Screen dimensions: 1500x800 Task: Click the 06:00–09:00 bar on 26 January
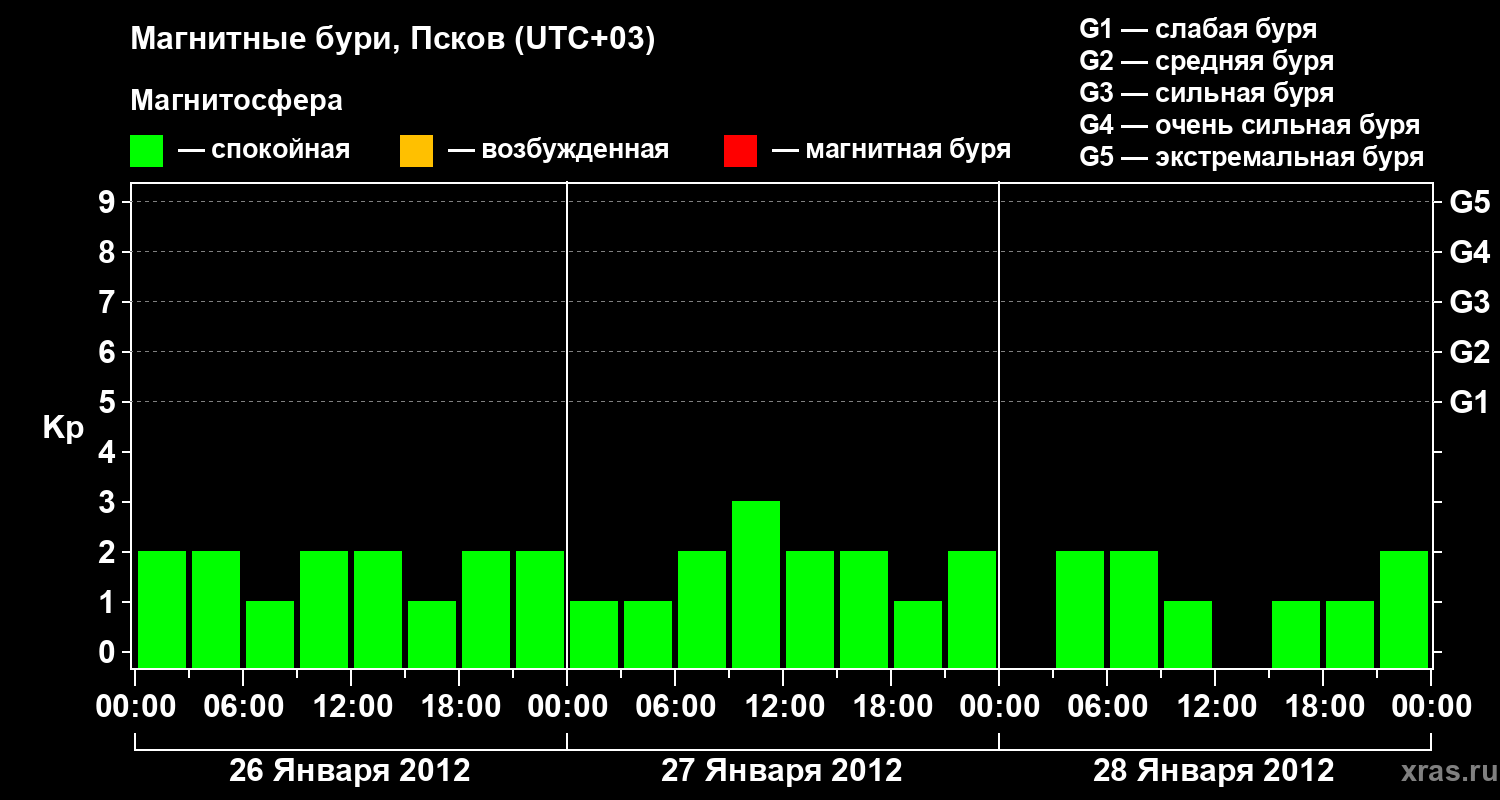point(270,634)
